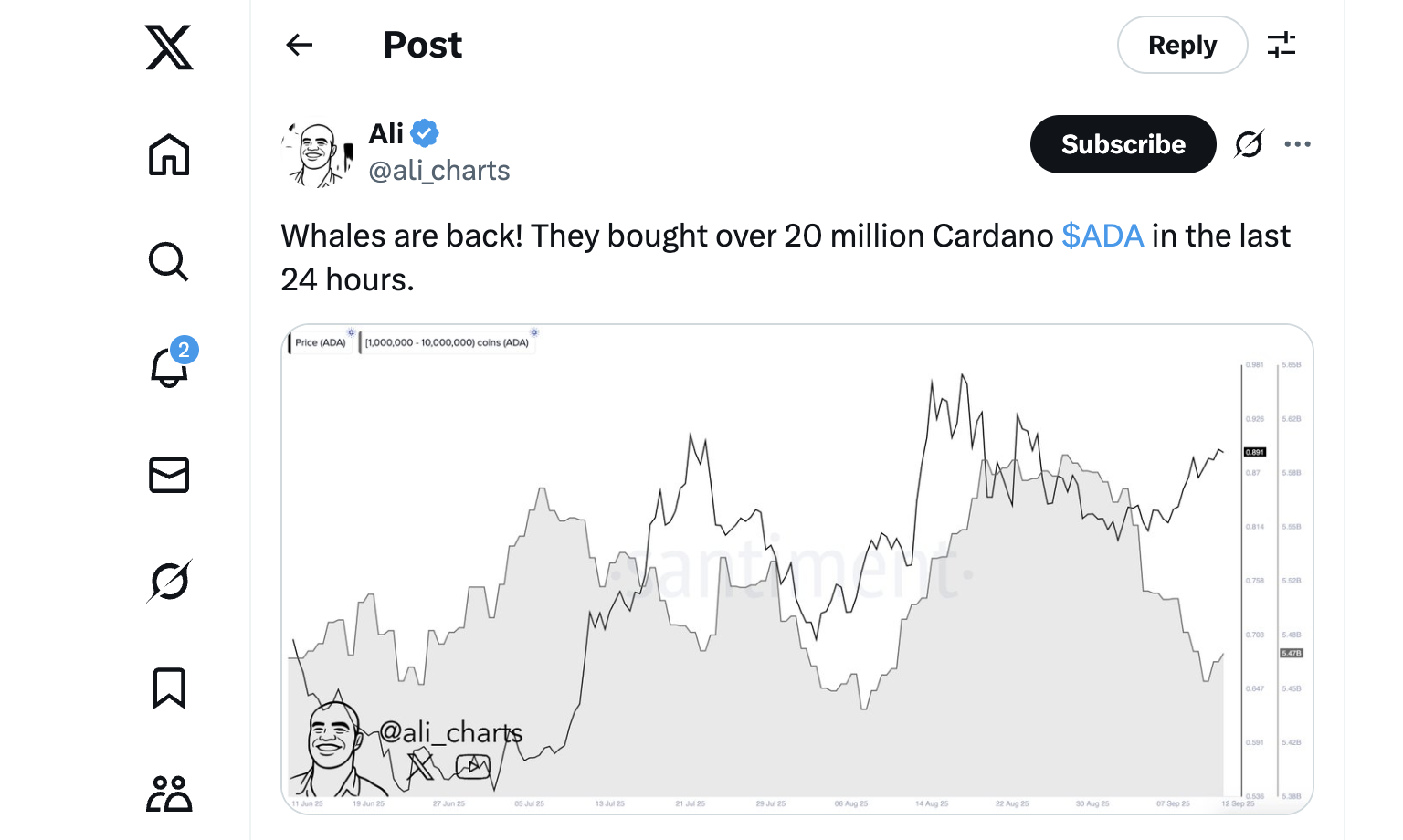
Task: Click Ali's profile avatar
Action: coord(317,154)
